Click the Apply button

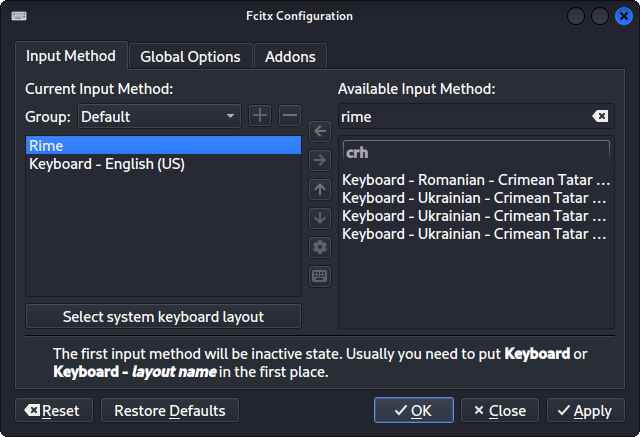586,411
